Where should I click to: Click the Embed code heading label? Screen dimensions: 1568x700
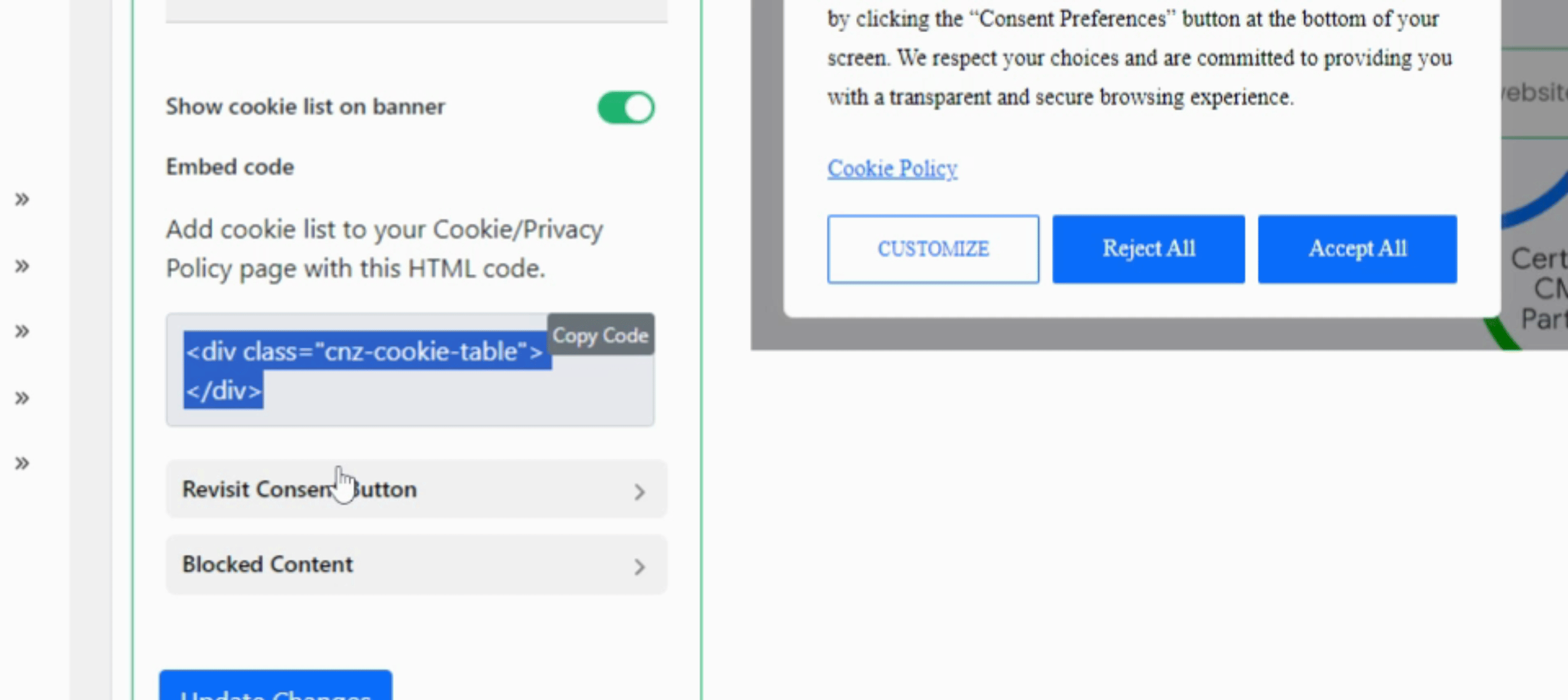tap(230, 167)
